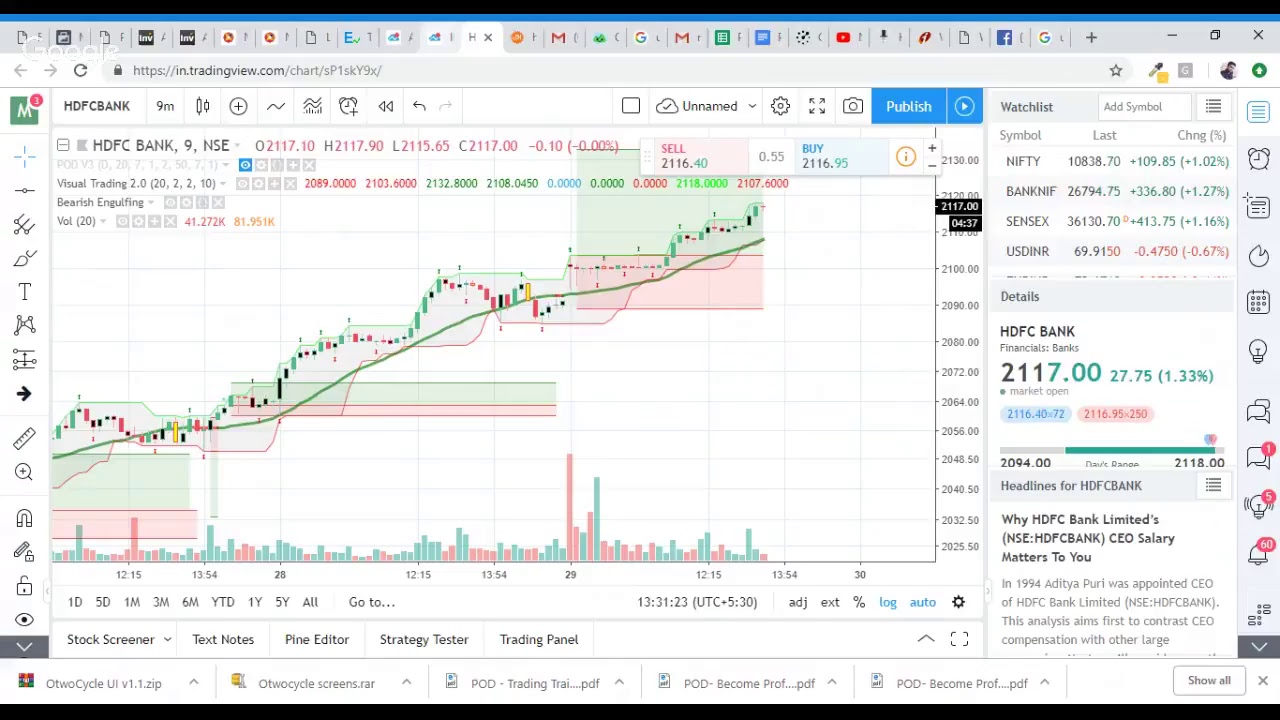Expand the Visual Trading 2.0 dropdown arrow
This screenshot has width=1280, height=720.
222,184
